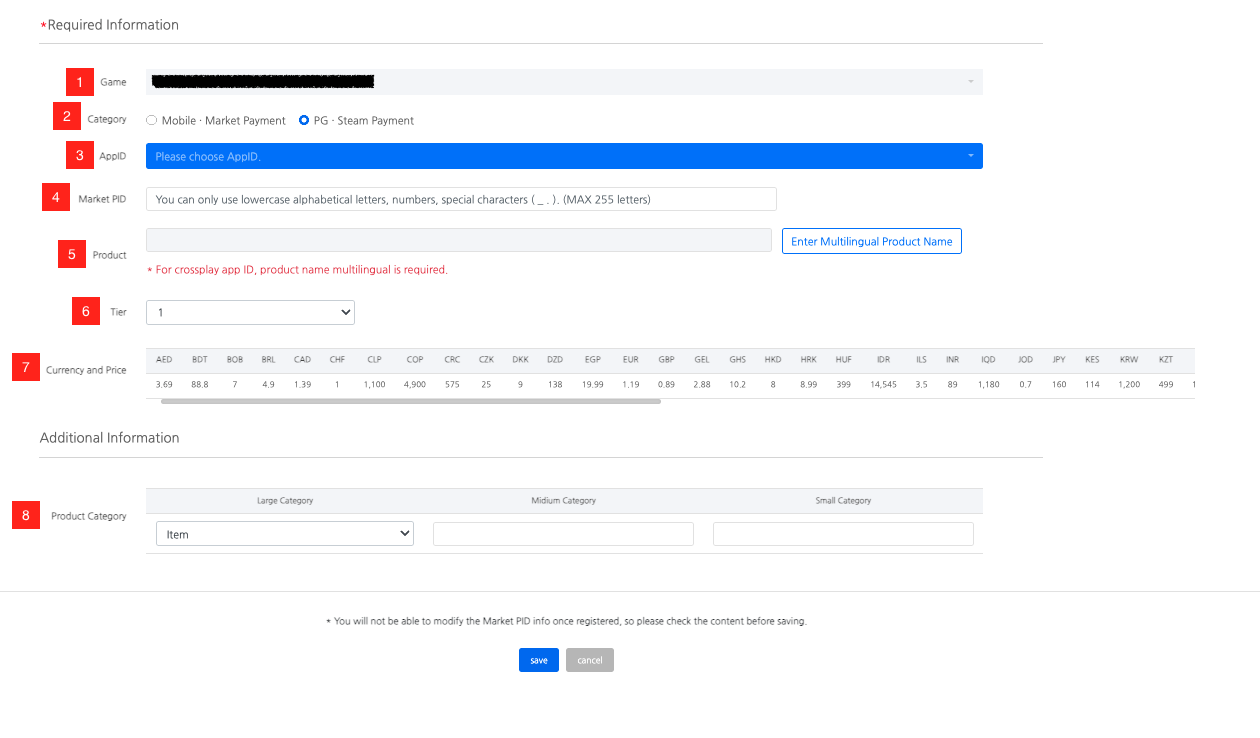Click the red number 7 marker beside Currency and Price
1260x738 pixels.
pos(25,368)
